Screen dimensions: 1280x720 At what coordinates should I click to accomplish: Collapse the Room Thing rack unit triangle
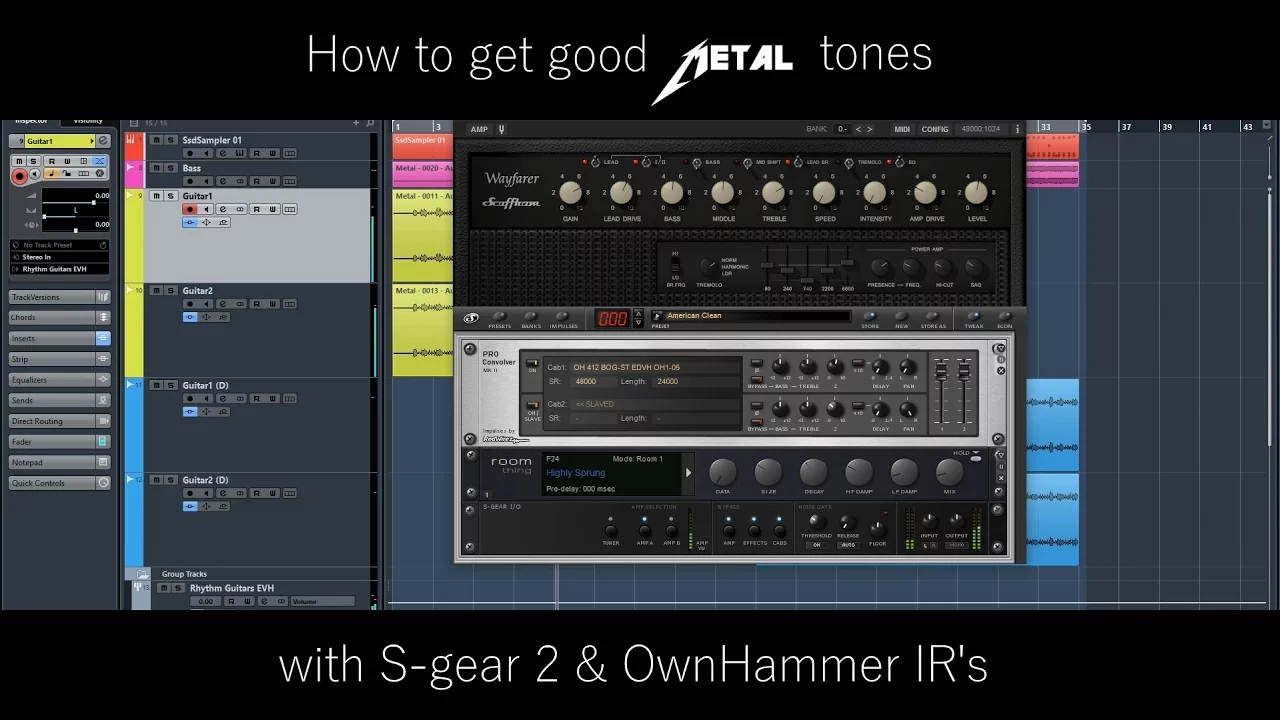[1000, 456]
